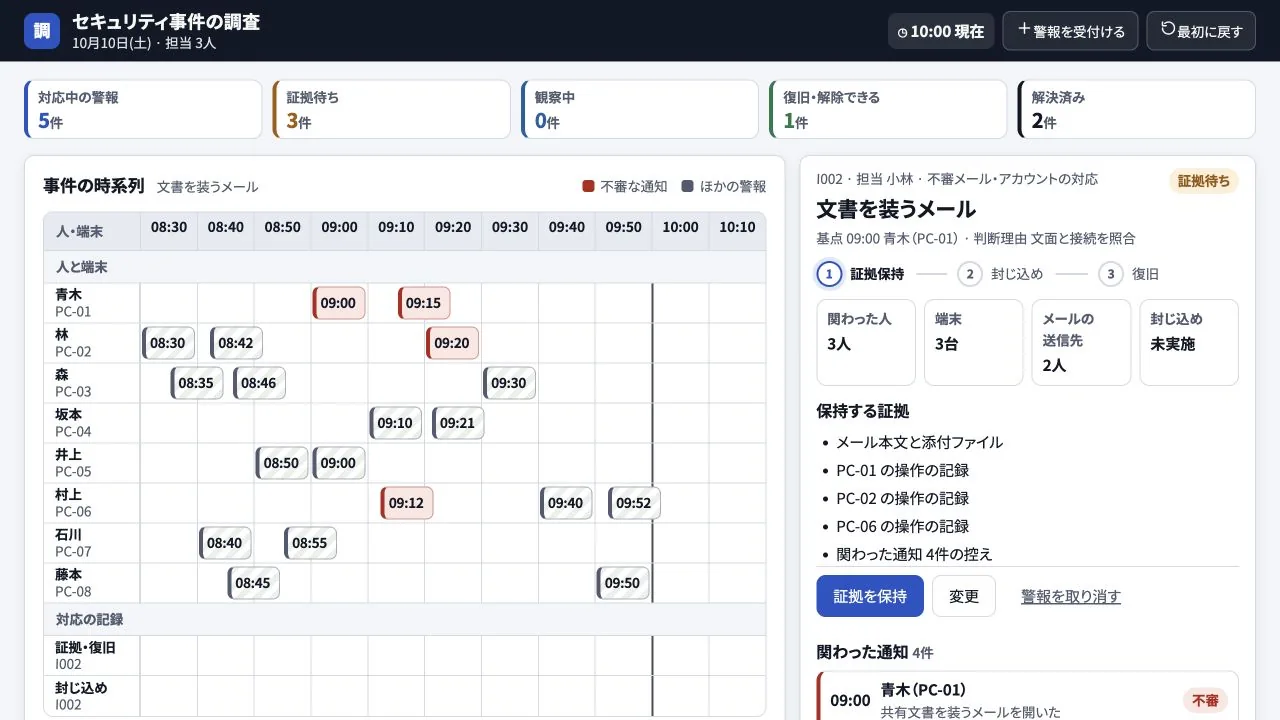Go to step 2 封じ込め
Screen dimensions: 1280x720
(1000, 274)
